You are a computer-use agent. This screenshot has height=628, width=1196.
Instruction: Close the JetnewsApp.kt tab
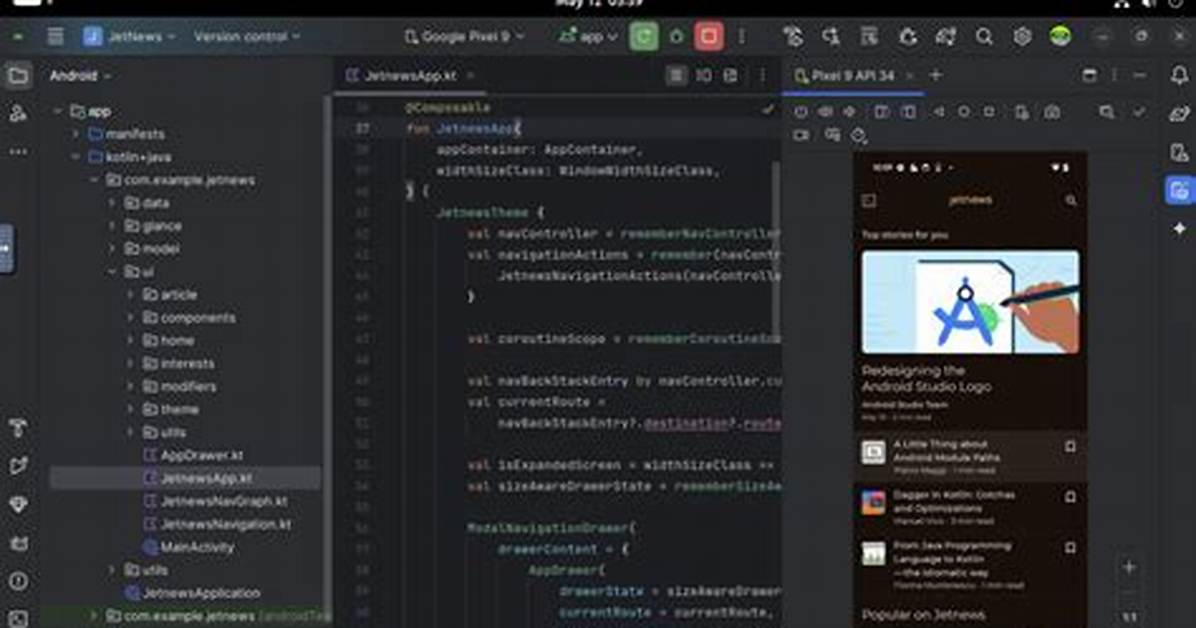[x=471, y=76]
